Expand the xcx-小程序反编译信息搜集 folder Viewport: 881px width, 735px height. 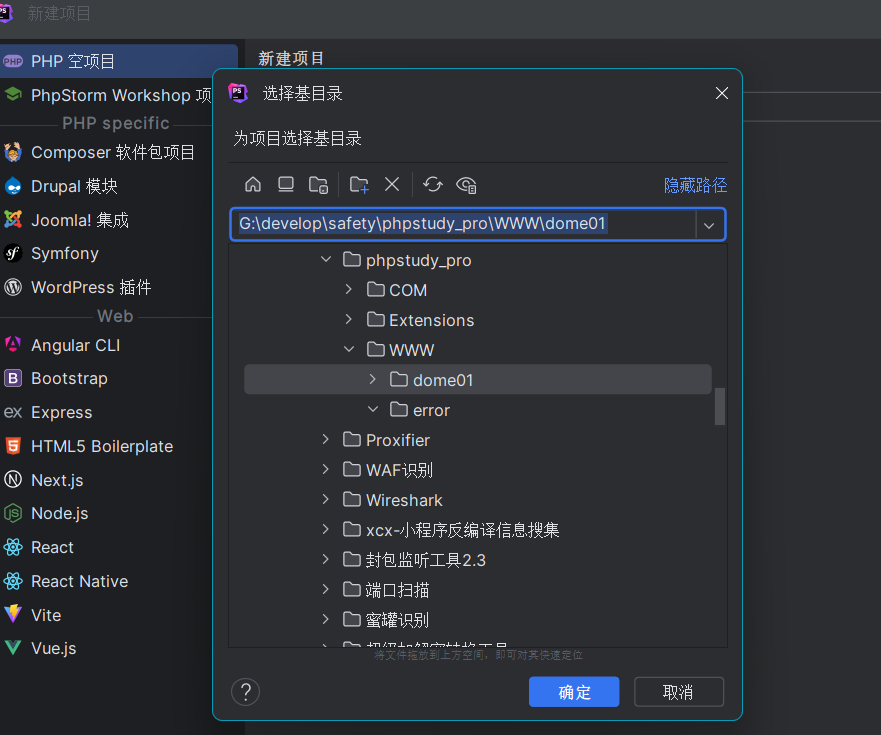326,529
